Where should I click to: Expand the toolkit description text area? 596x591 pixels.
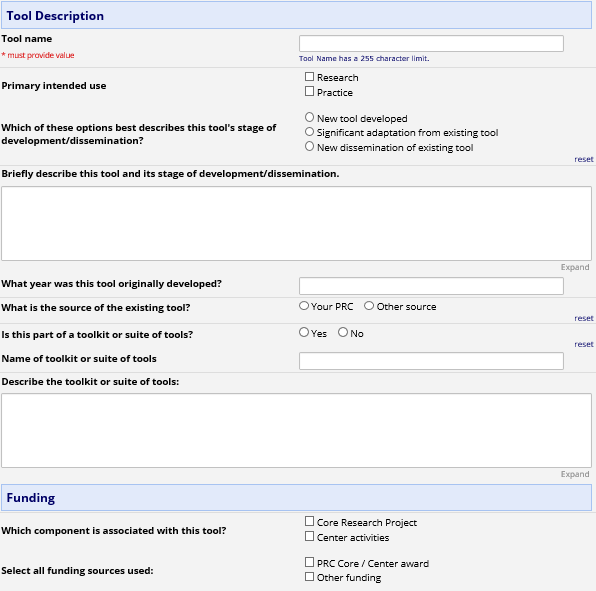click(575, 474)
